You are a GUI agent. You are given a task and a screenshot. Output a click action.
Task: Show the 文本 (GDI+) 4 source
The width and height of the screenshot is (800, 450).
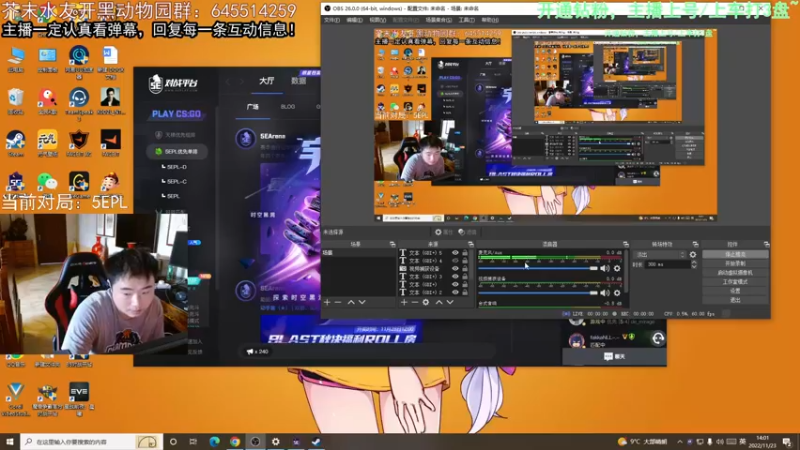(455, 261)
